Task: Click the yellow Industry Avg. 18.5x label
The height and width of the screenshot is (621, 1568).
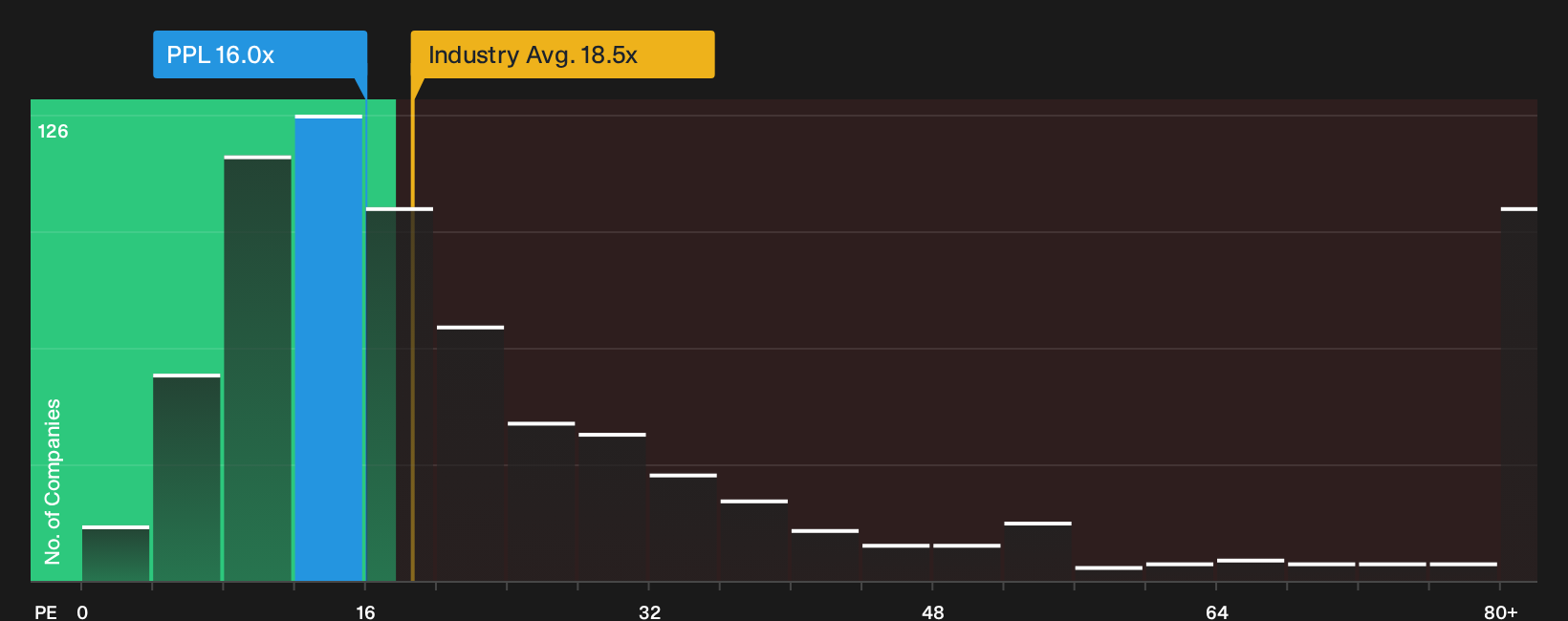Action: click(562, 54)
